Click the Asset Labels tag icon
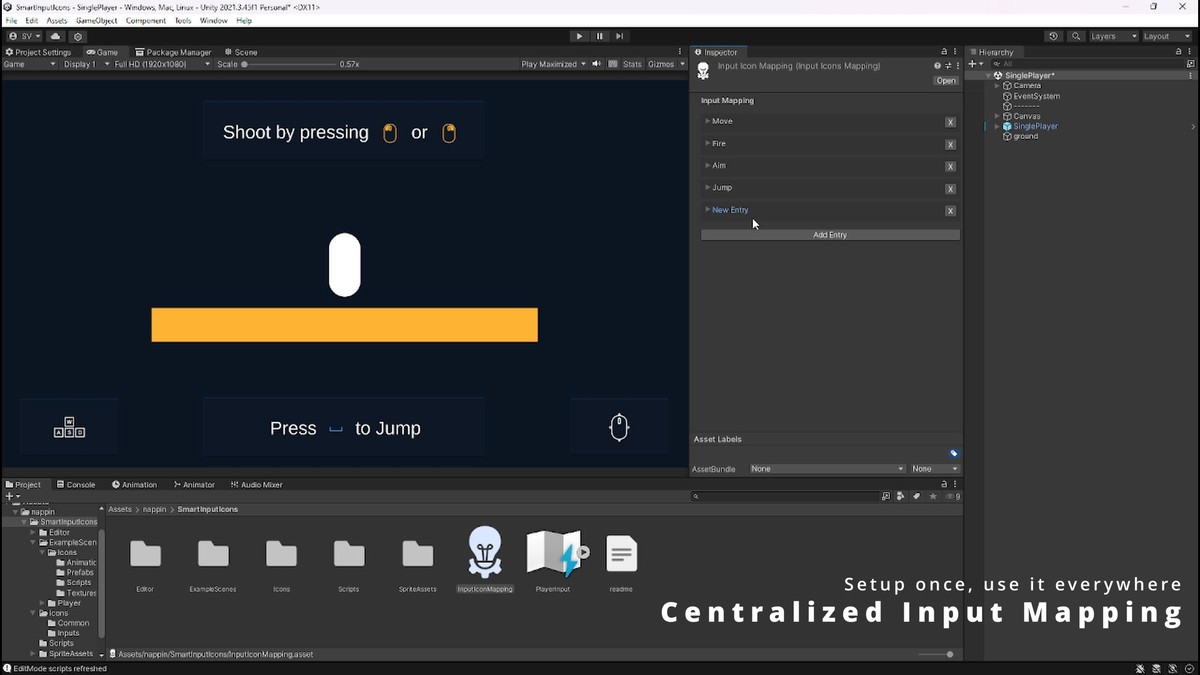This screenshot has width=1200, height=675. pyautogui.click(x=953, y=452)
